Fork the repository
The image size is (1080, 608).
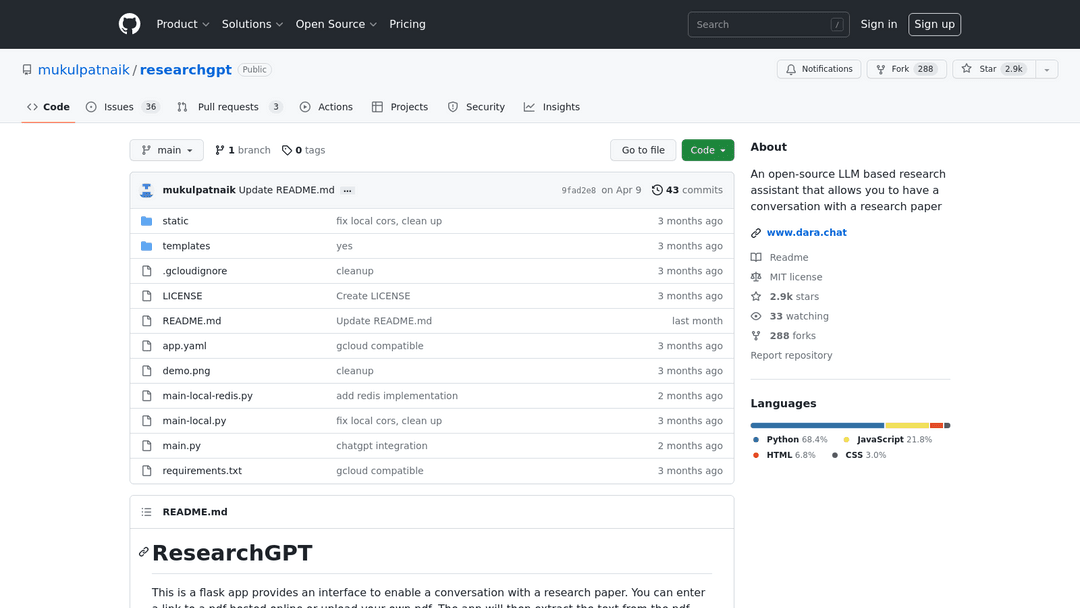(906, 69)
